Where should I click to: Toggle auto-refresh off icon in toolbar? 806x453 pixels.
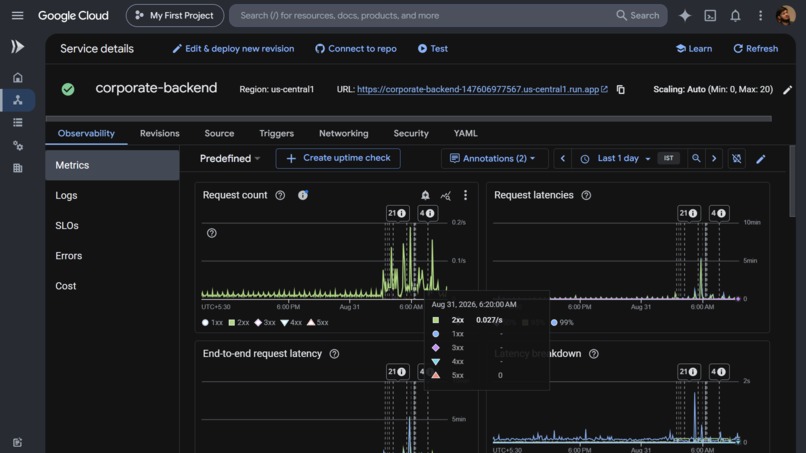[x=737, y=158]
